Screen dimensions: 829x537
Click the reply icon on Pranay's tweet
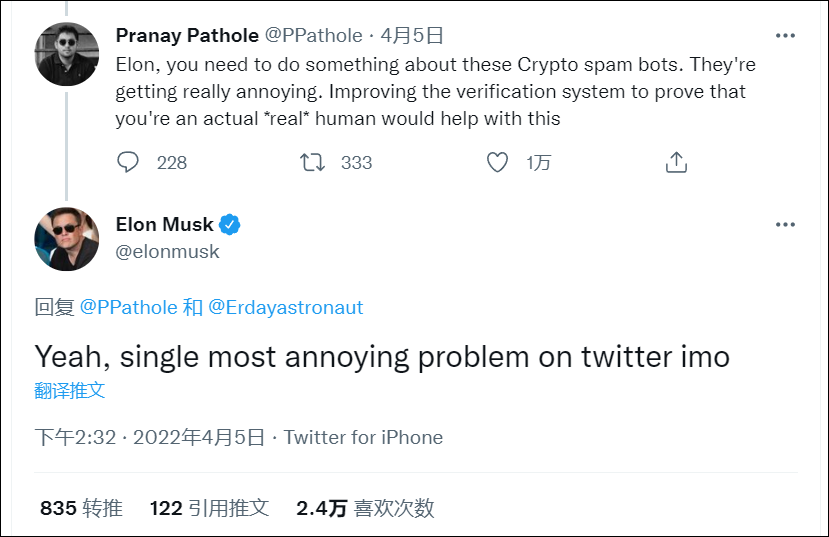click(128, 162)
